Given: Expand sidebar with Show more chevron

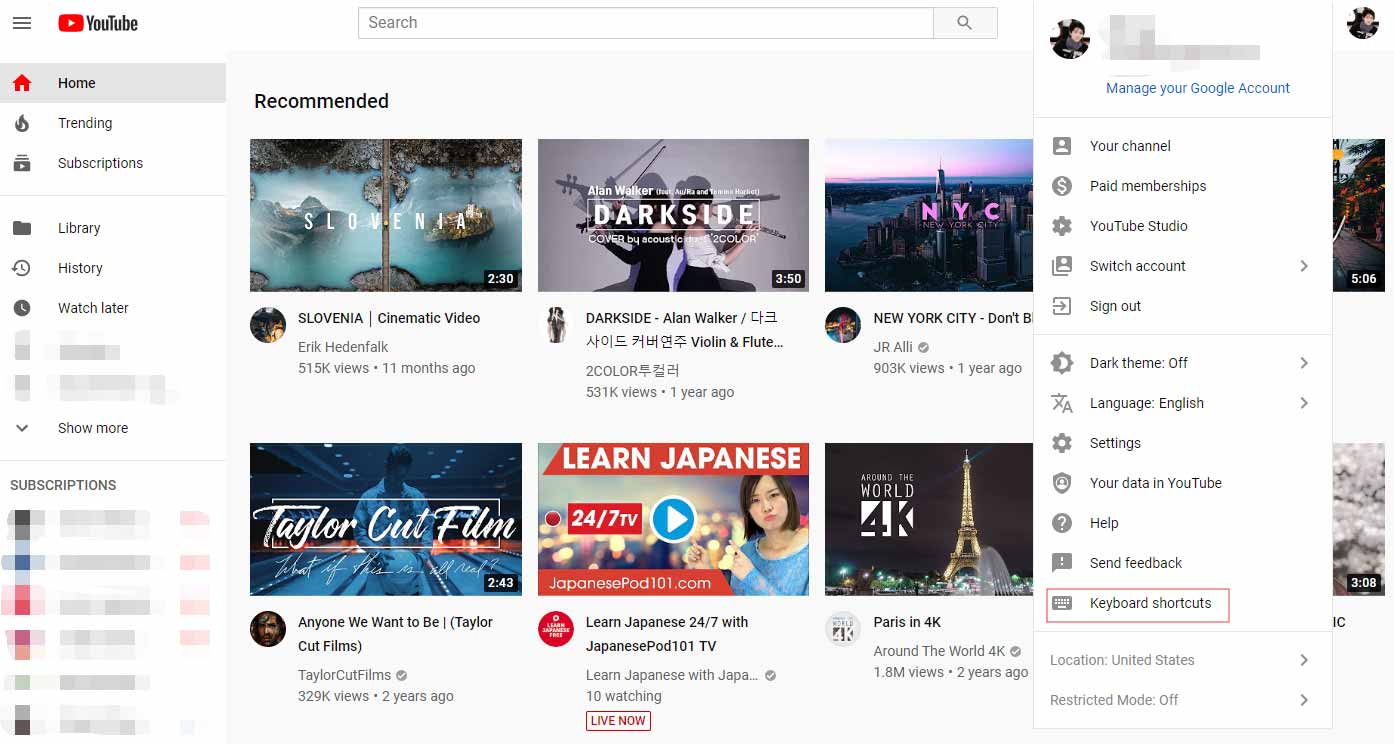Looking at the screenshot, I should (x=22, y=428).
